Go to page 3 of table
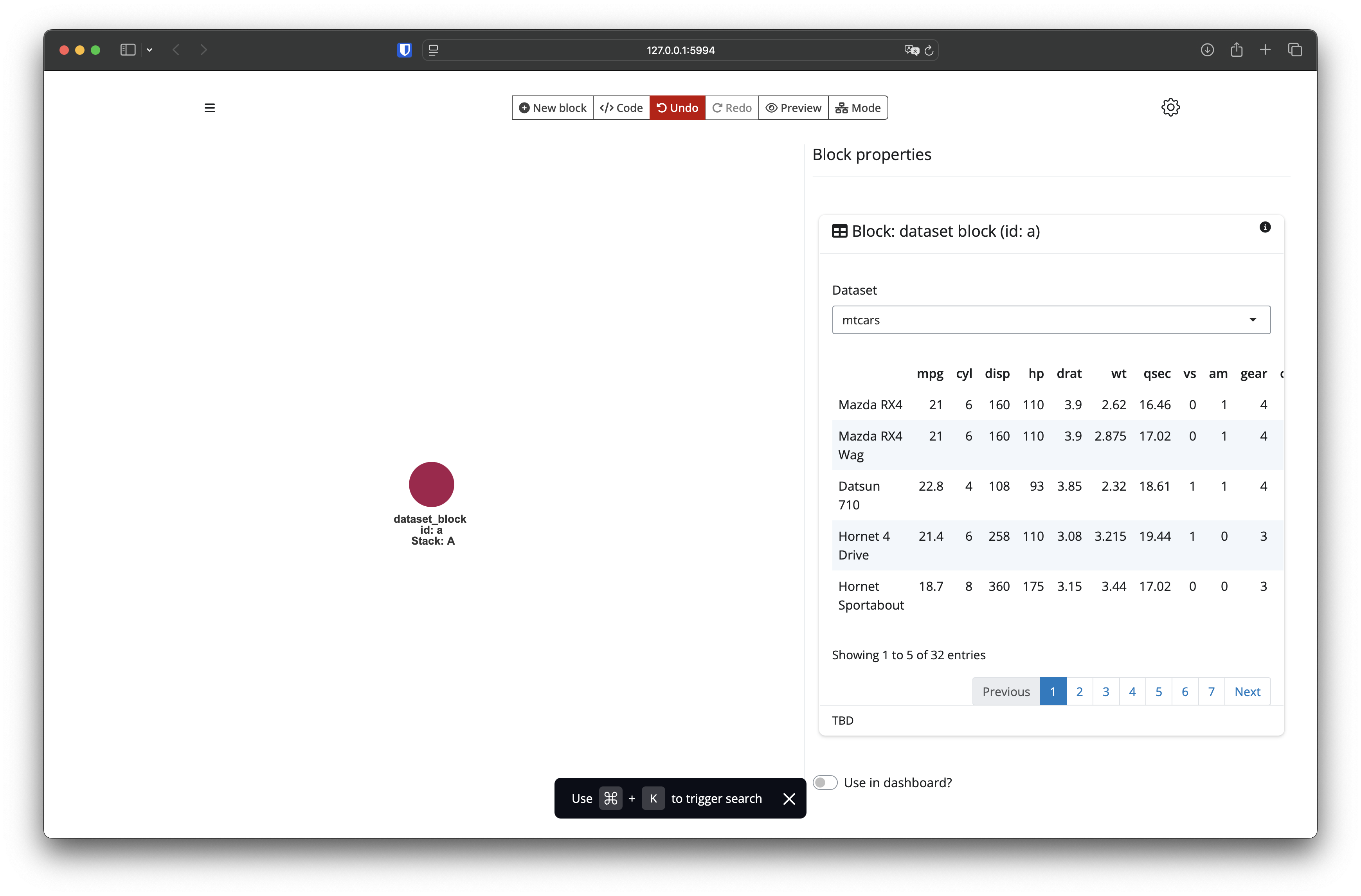This screenshot has height=896, width=1361. point(1105,691)
